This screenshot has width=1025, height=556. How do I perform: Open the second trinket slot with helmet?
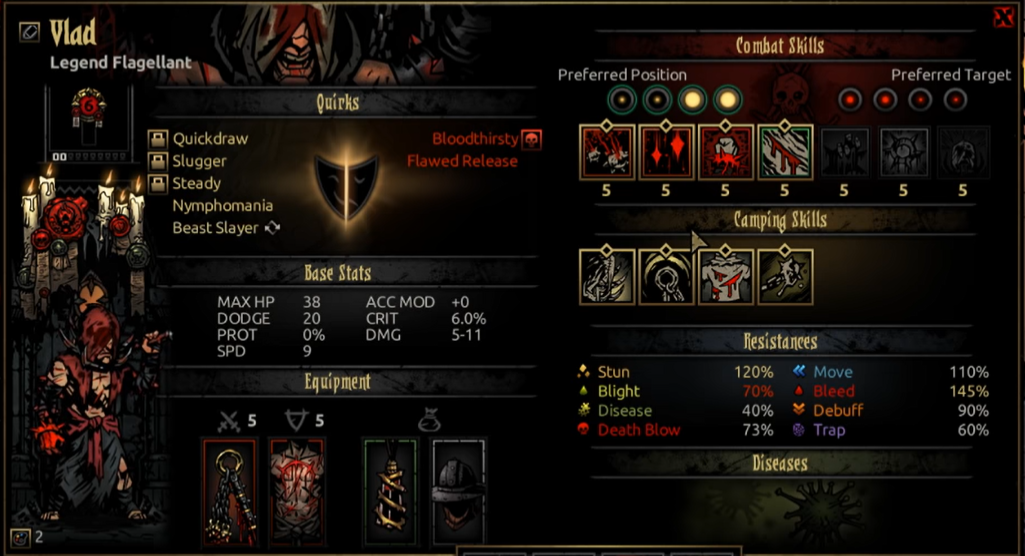[x=458, y=493]
